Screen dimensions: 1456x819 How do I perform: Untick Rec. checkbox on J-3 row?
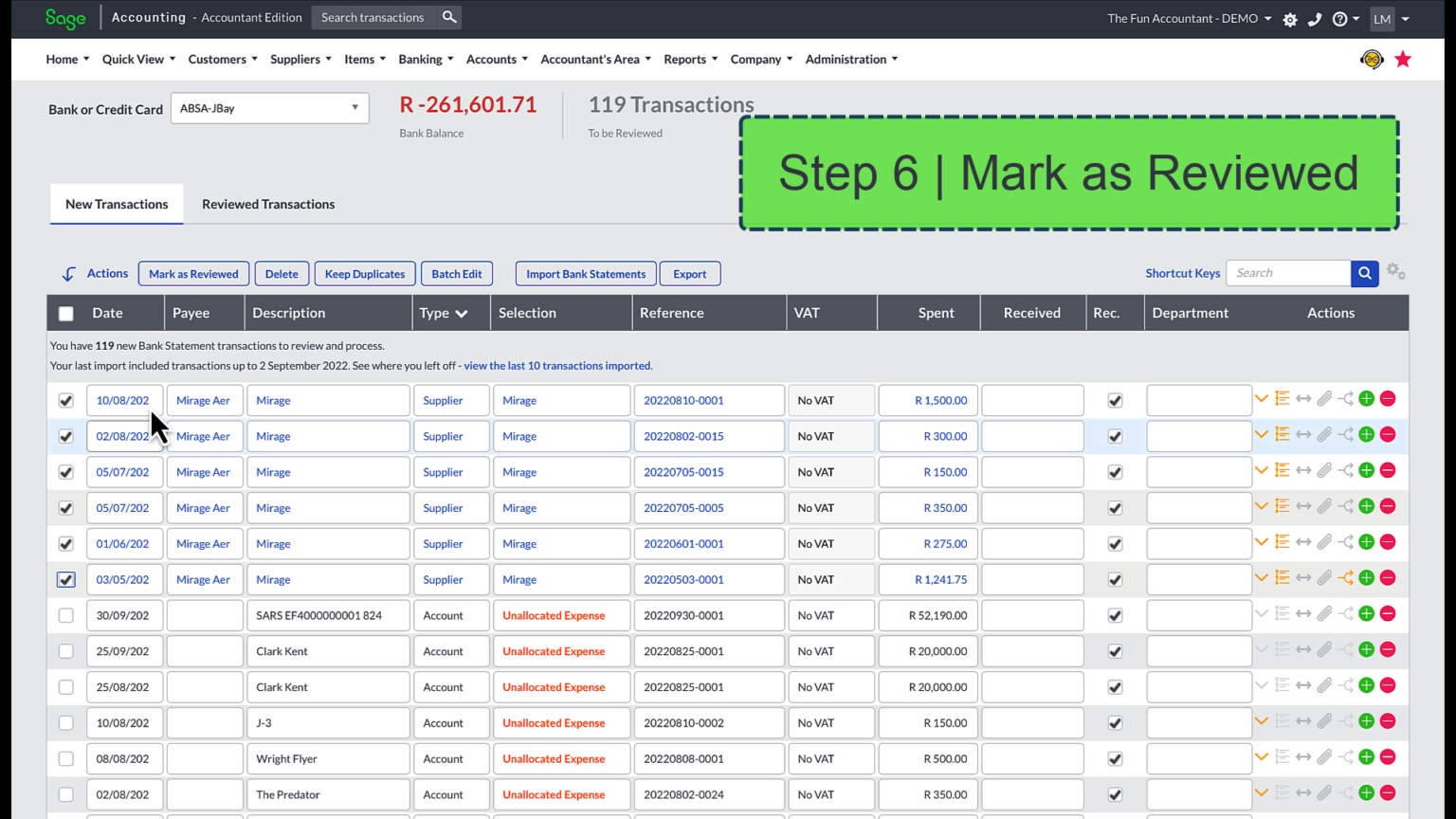click(1115, 723)
